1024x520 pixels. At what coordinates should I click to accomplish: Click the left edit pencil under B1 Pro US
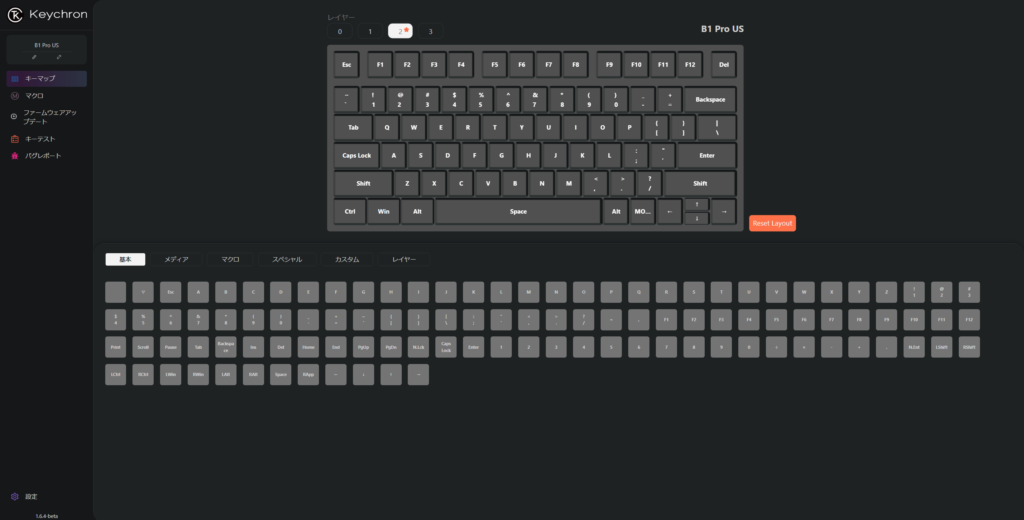pyautogui.click(x=34, y=57)
